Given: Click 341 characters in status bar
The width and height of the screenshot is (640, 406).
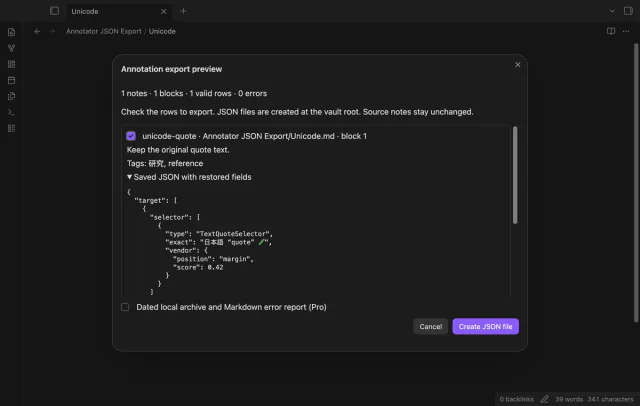Looking at the screenshot, I should pos(610,399).
